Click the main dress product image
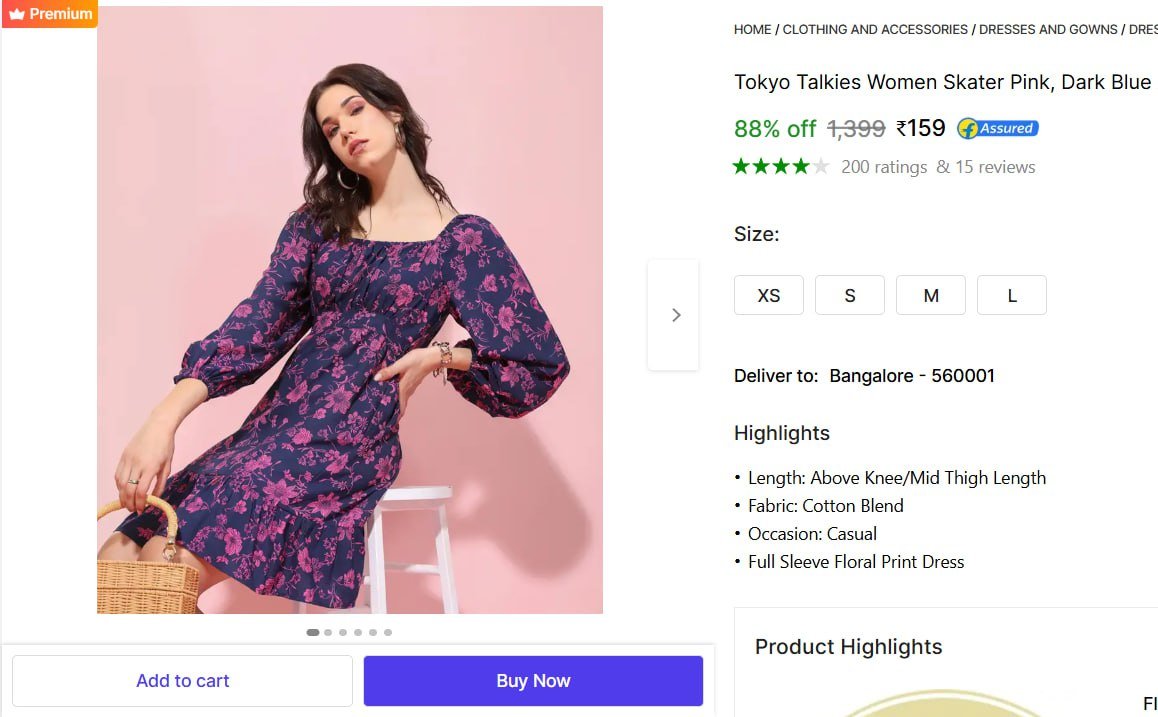Image resolution: width=1158 pixels, height=717 pixels. (350, 310)
